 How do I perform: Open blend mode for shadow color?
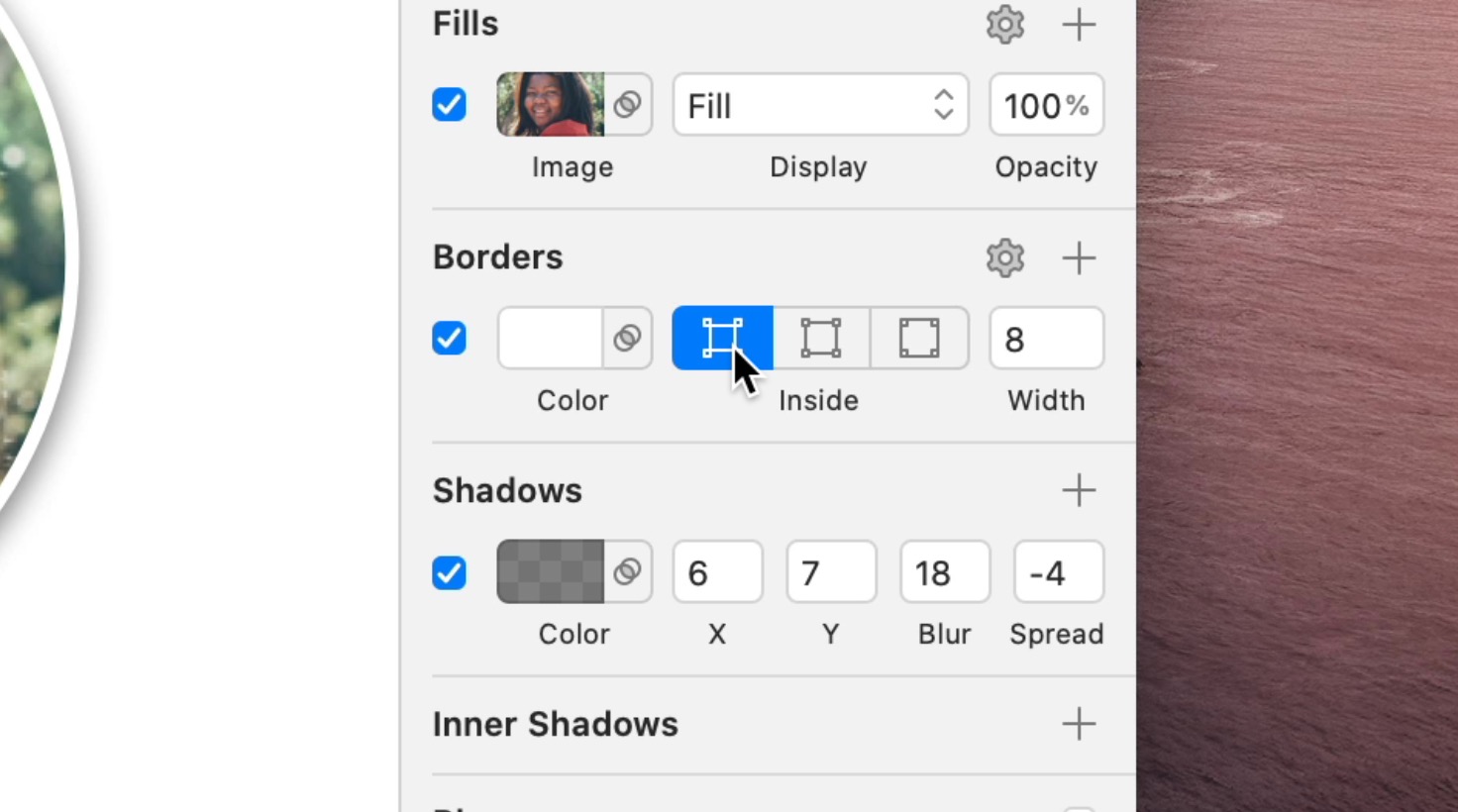pos(627,571)
